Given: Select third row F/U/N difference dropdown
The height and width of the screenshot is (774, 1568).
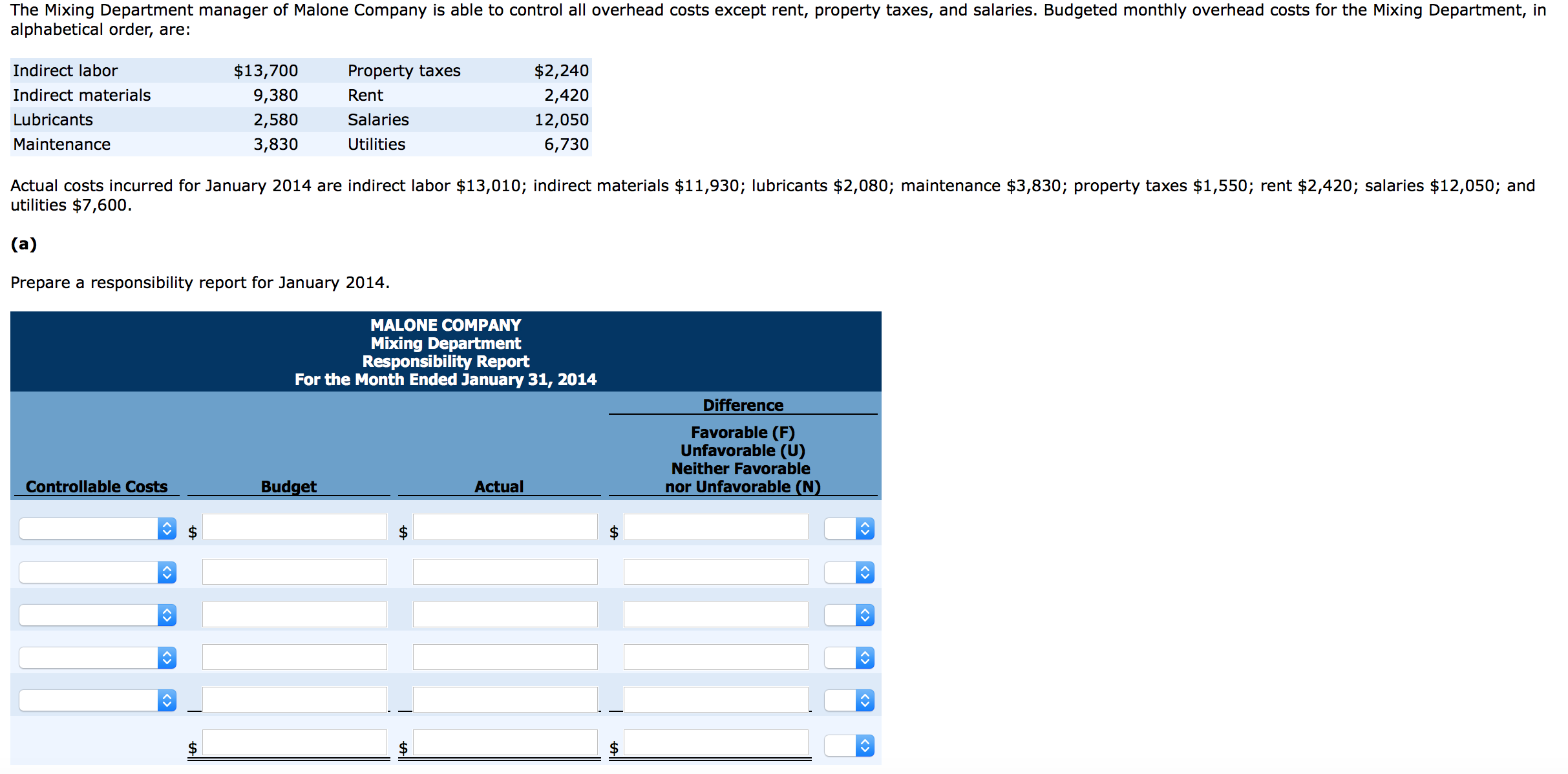Looking at the screenshot, I should [849, 614].
